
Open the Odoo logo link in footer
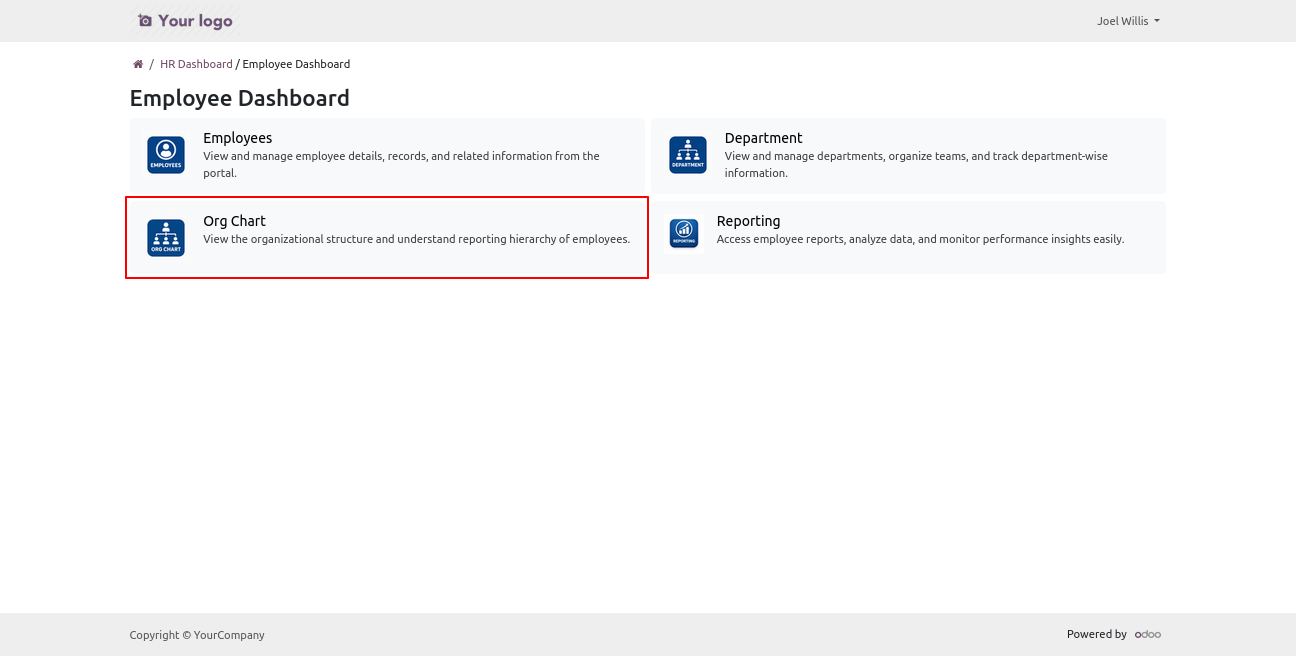tap(1147, 634)
